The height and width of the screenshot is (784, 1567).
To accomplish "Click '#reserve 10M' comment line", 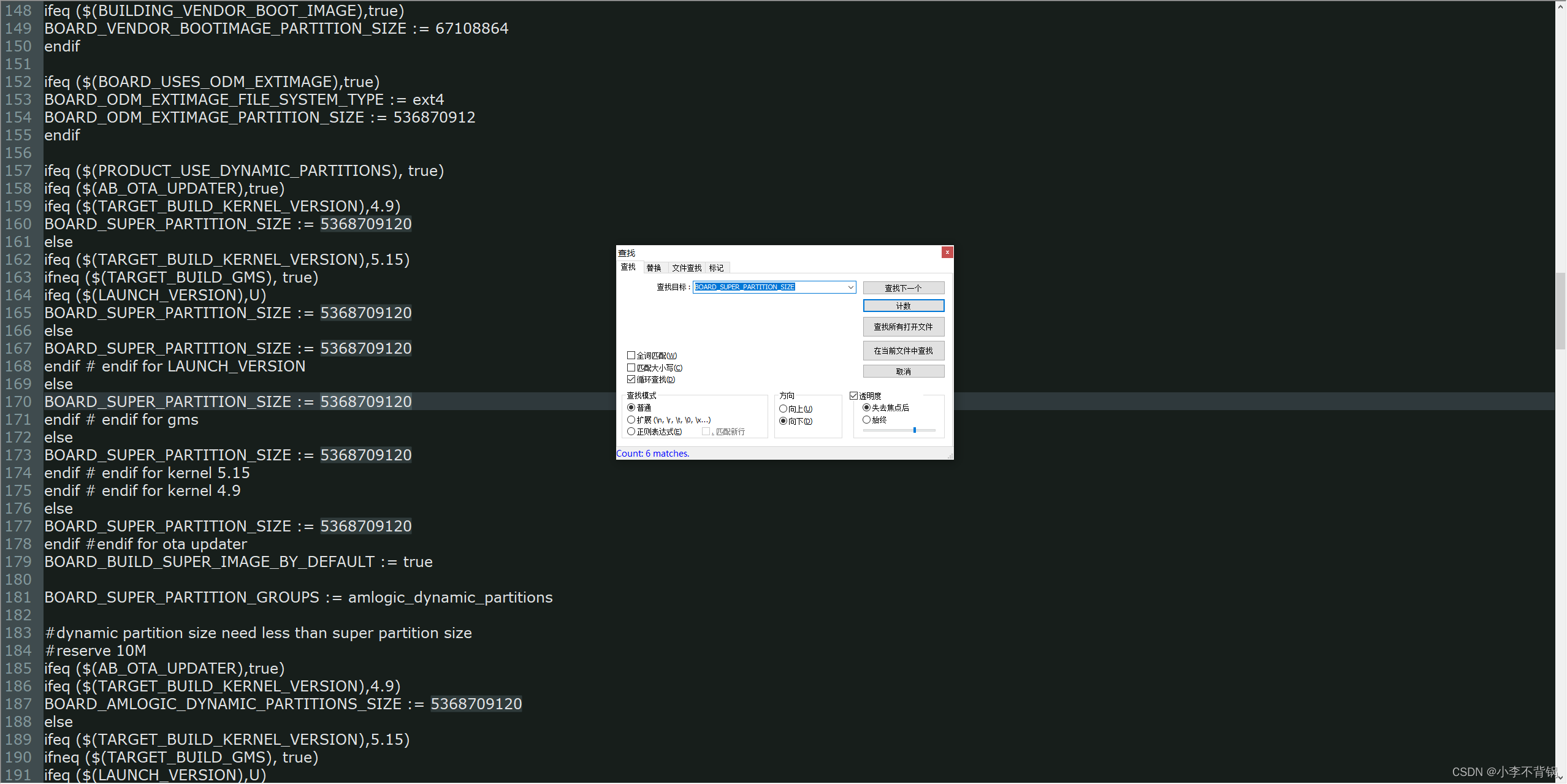I will [x=96, y=651].
